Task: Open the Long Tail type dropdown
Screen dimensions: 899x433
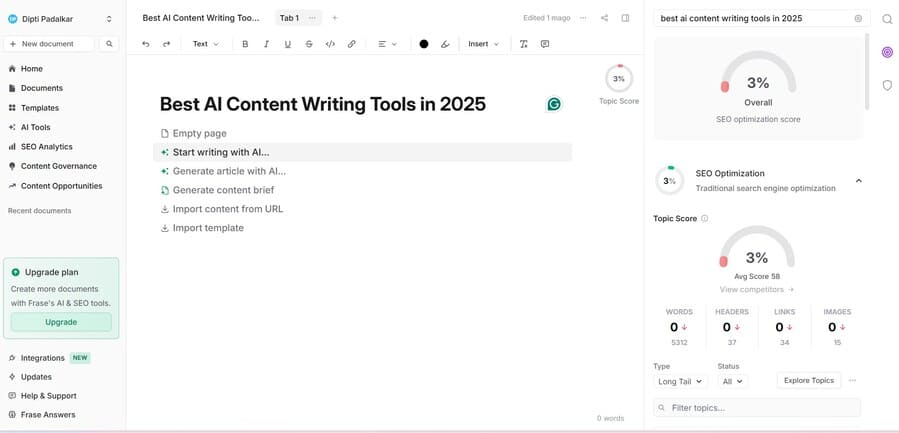Action: click(x=681, y=381)
